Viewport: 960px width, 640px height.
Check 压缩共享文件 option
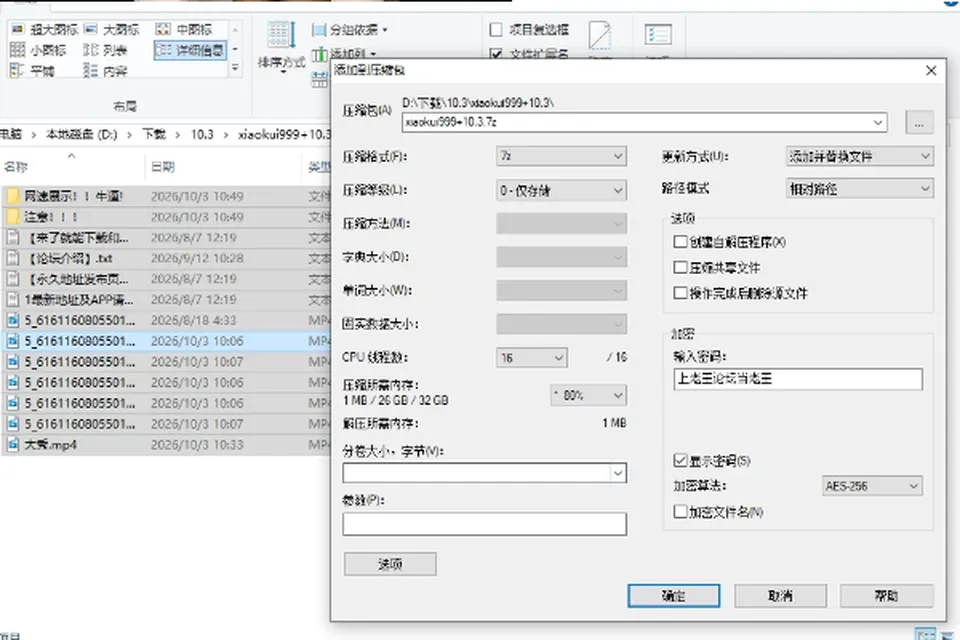680,268
